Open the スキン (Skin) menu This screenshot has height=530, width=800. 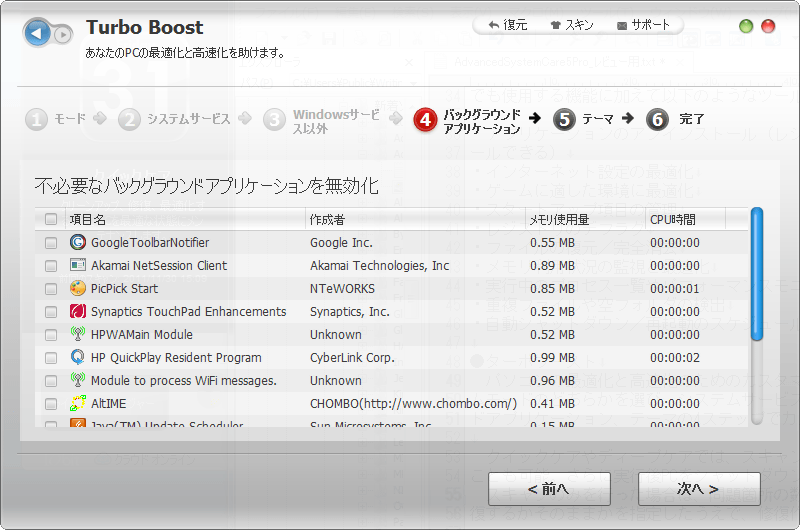point(572,25)
